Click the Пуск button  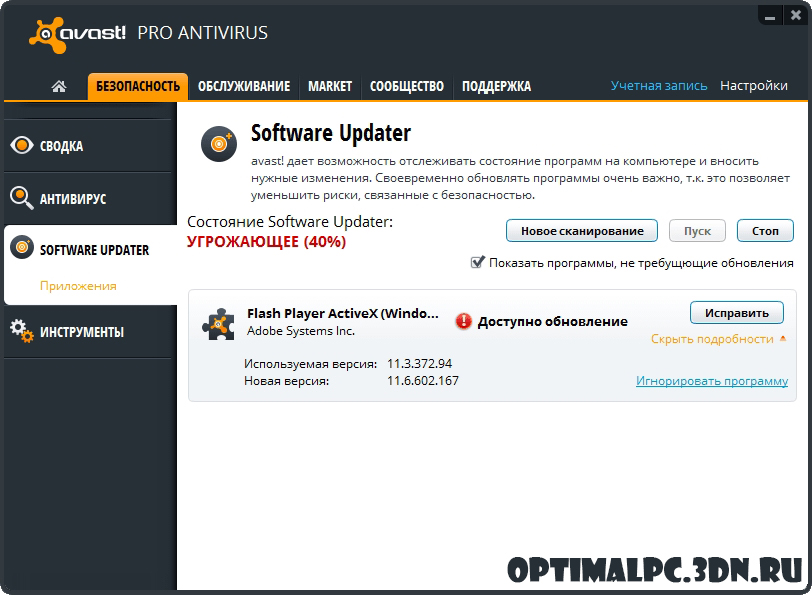pyautogui.click(x=697, y=231)
